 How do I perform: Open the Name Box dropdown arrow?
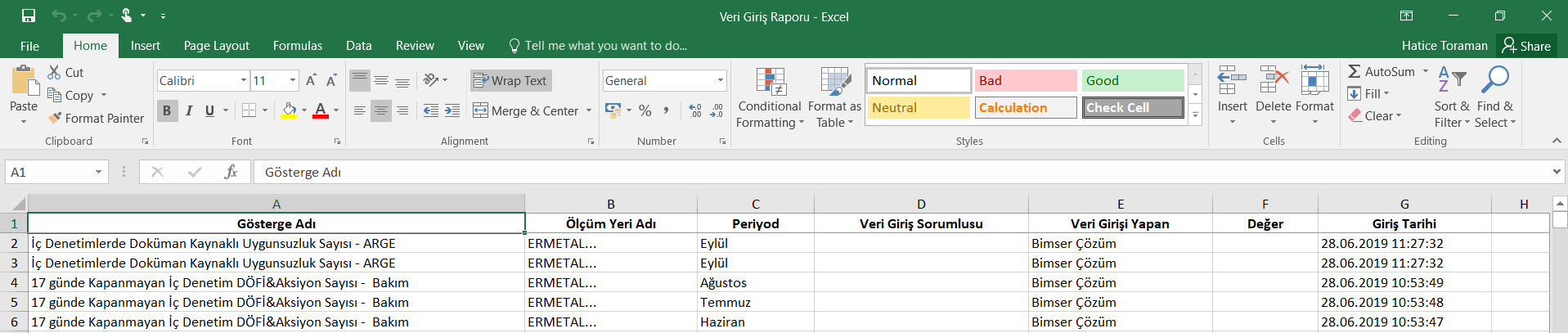pos(98,172)
